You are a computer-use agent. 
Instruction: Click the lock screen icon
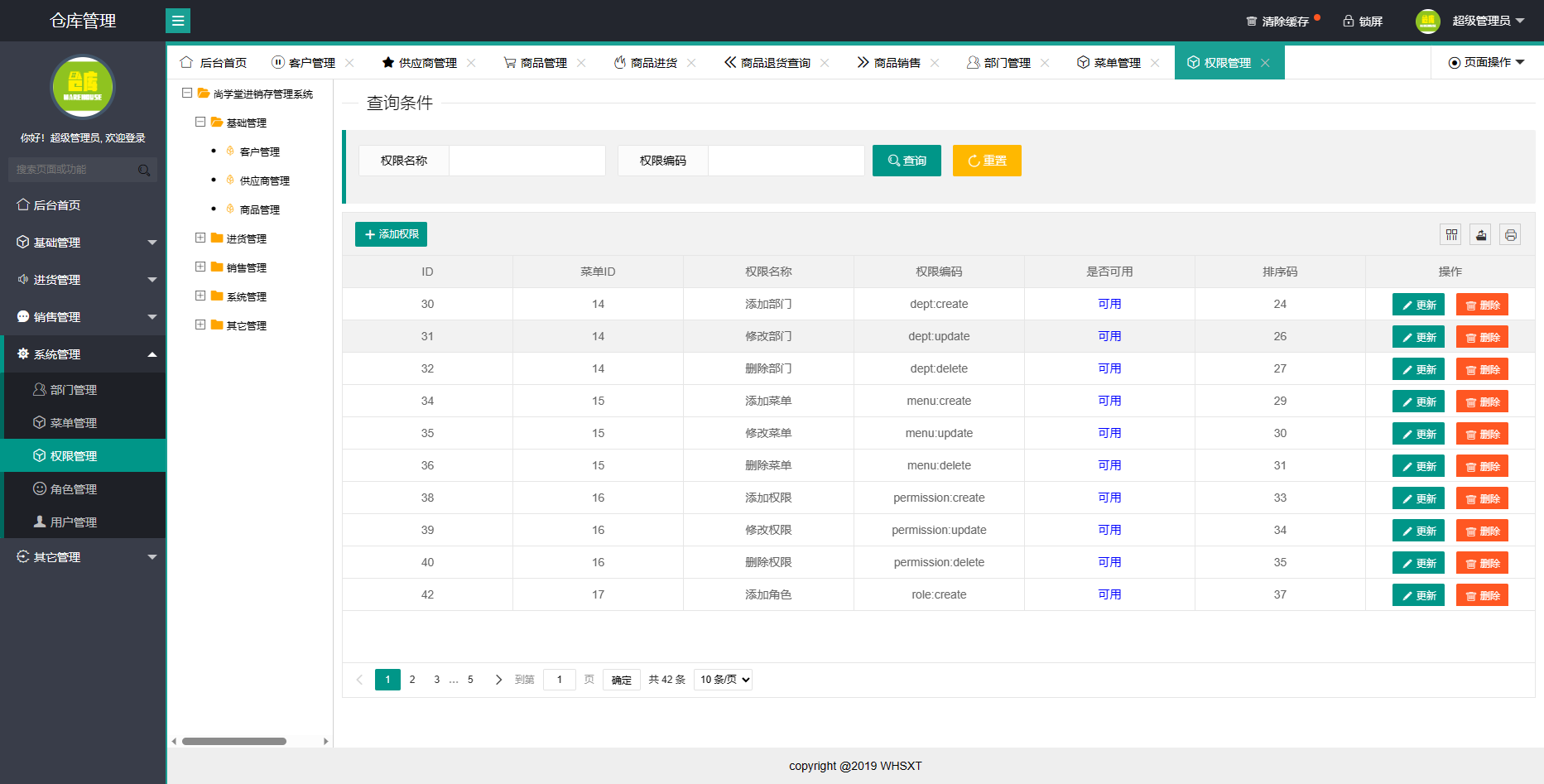(x=1348, y=22)
